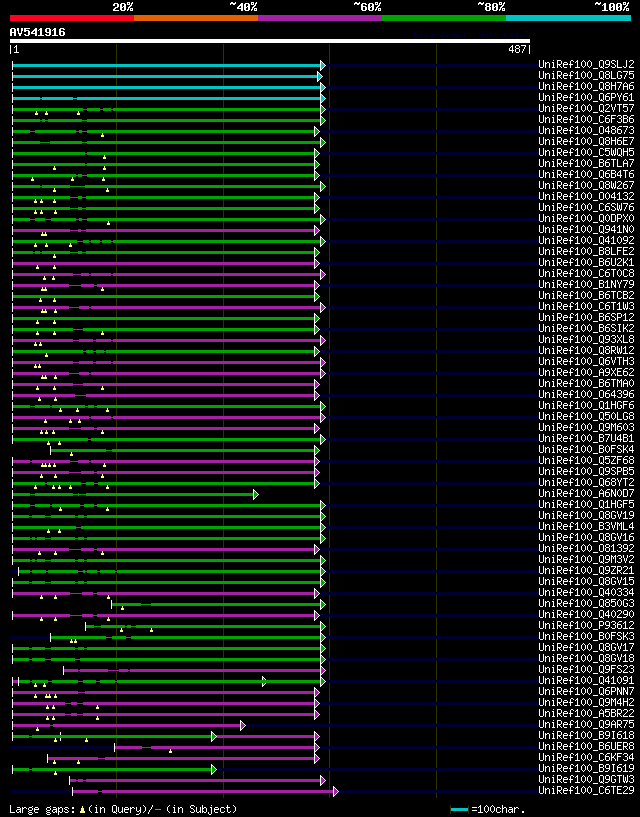Click the query end position 487
Viewport: 640px width, 817px height.
point(517,49)
